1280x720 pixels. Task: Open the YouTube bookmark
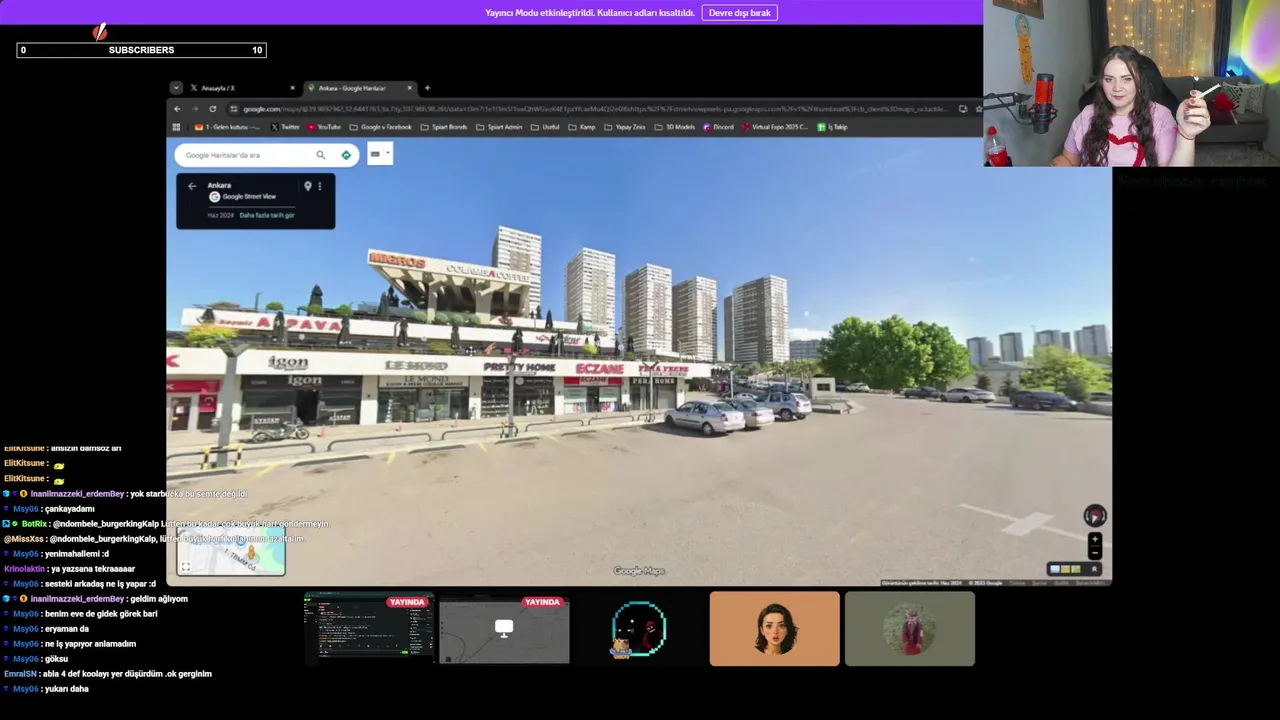(324, 127)
